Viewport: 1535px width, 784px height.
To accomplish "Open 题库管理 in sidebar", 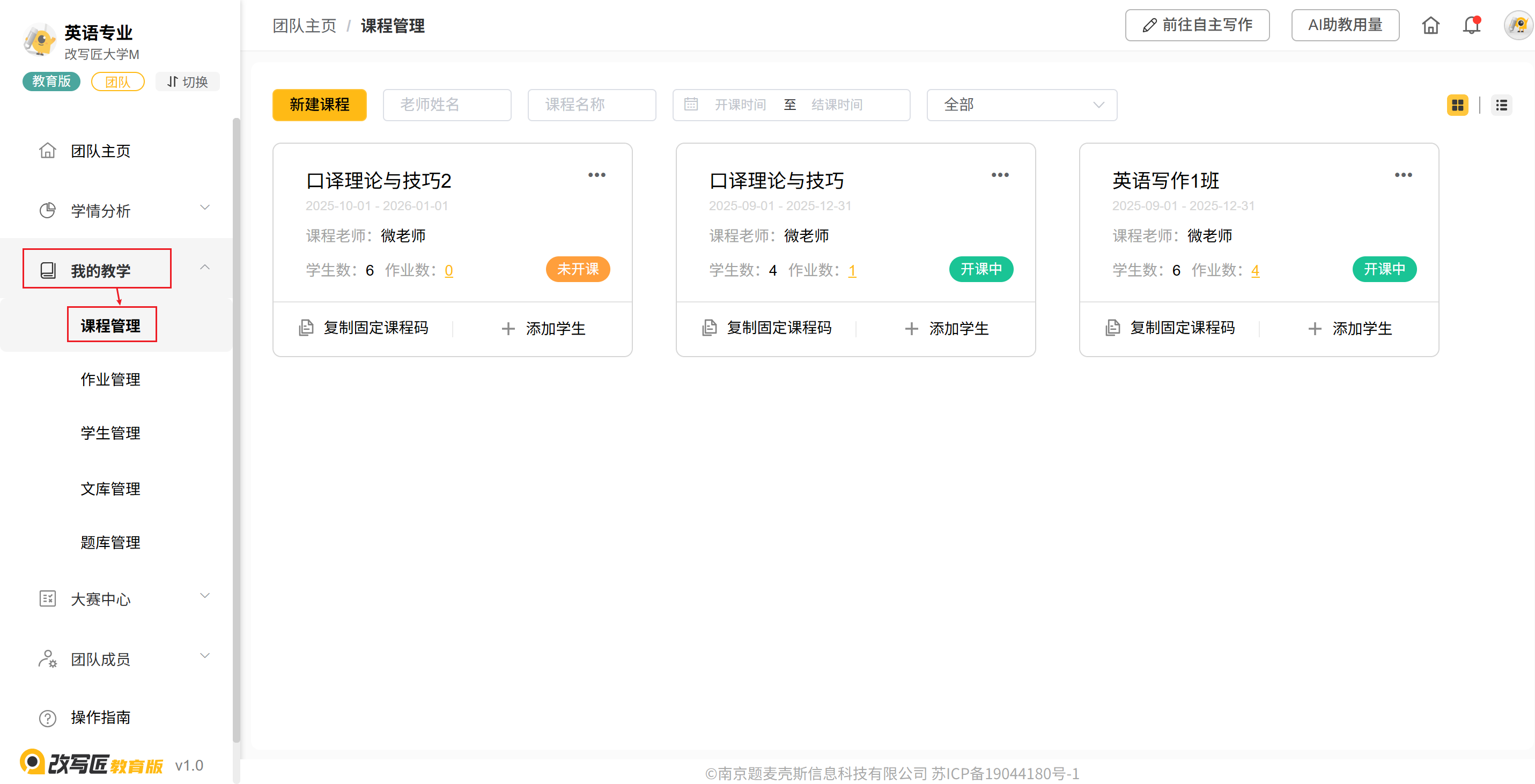I will [111, 542].
